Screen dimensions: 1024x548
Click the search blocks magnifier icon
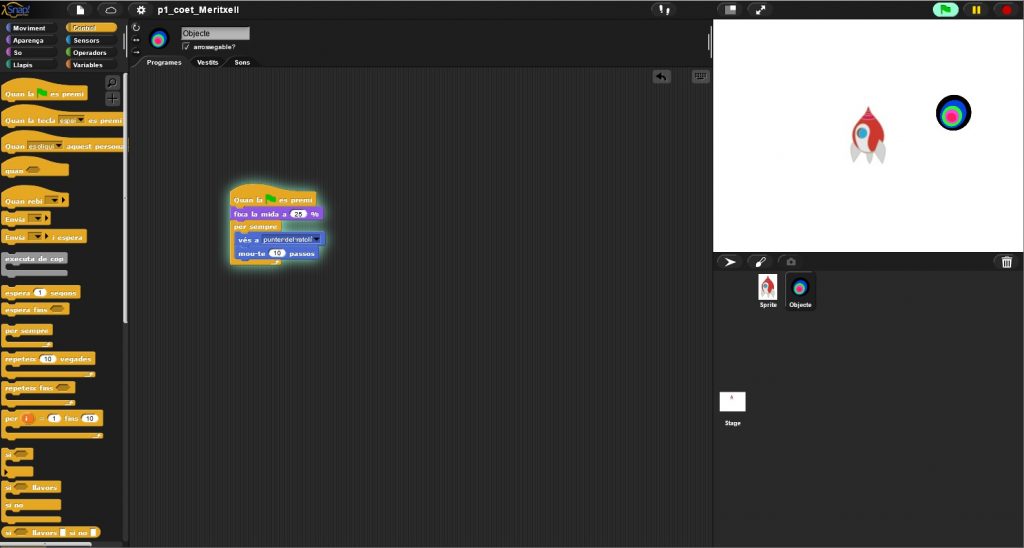tap(112, 82)
